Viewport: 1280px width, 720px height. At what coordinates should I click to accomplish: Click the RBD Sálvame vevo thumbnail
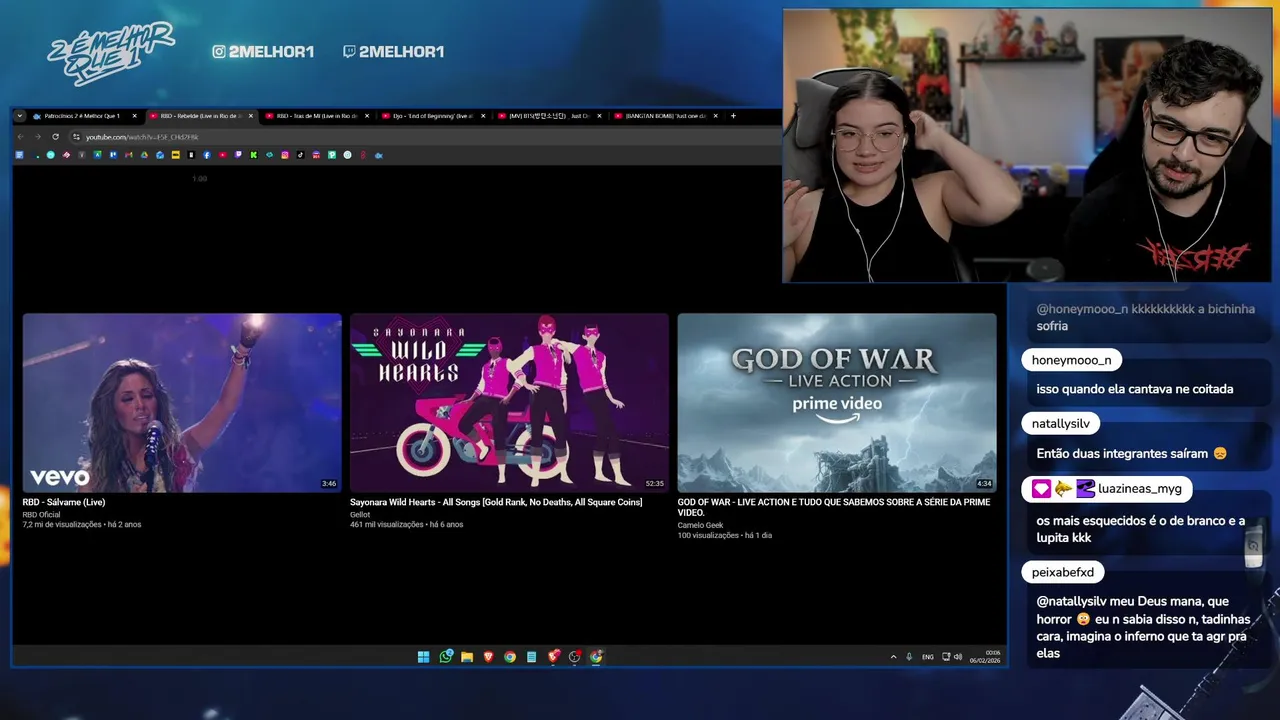click(182, 403)
